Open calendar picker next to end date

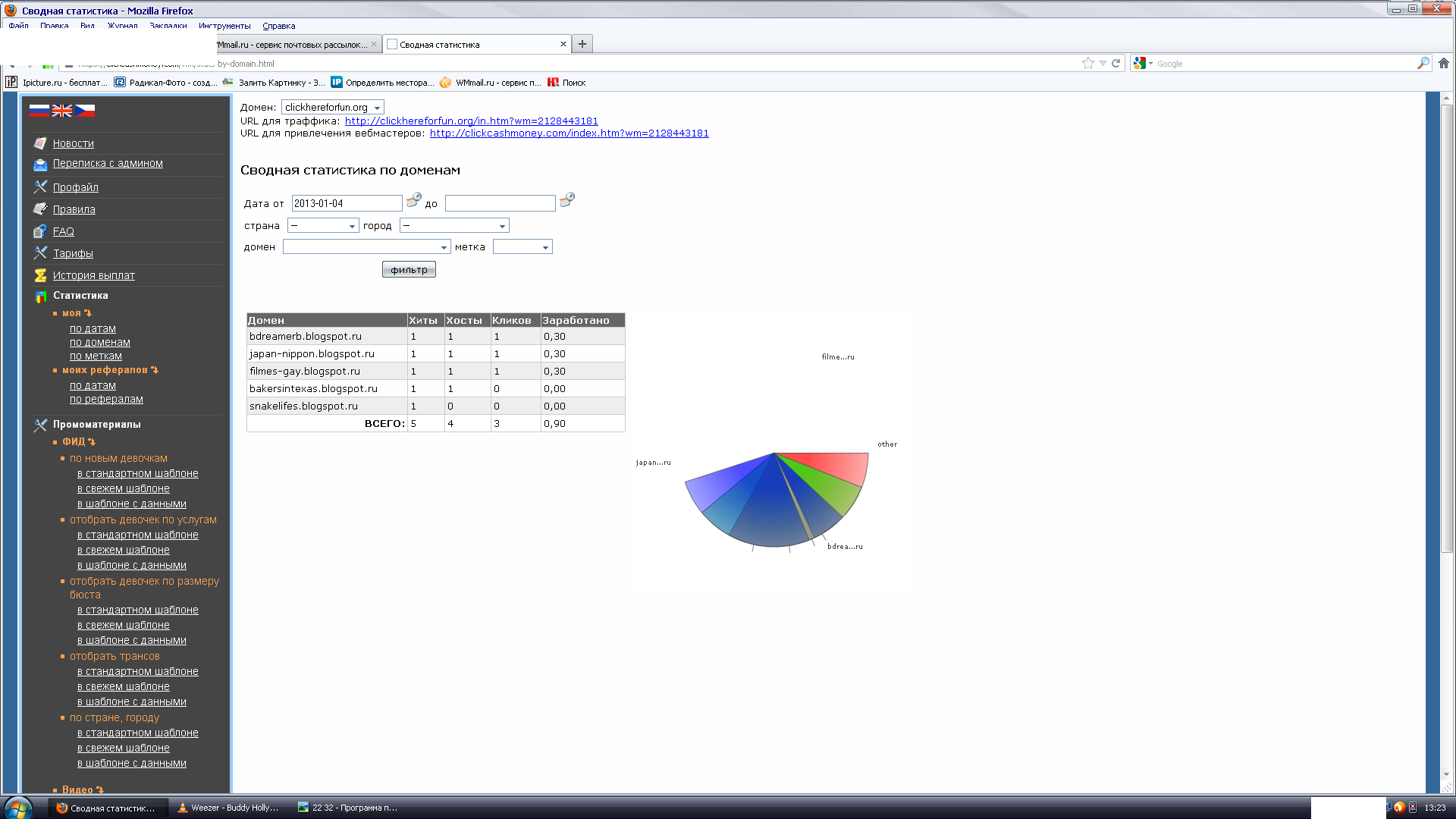[566, 200]
